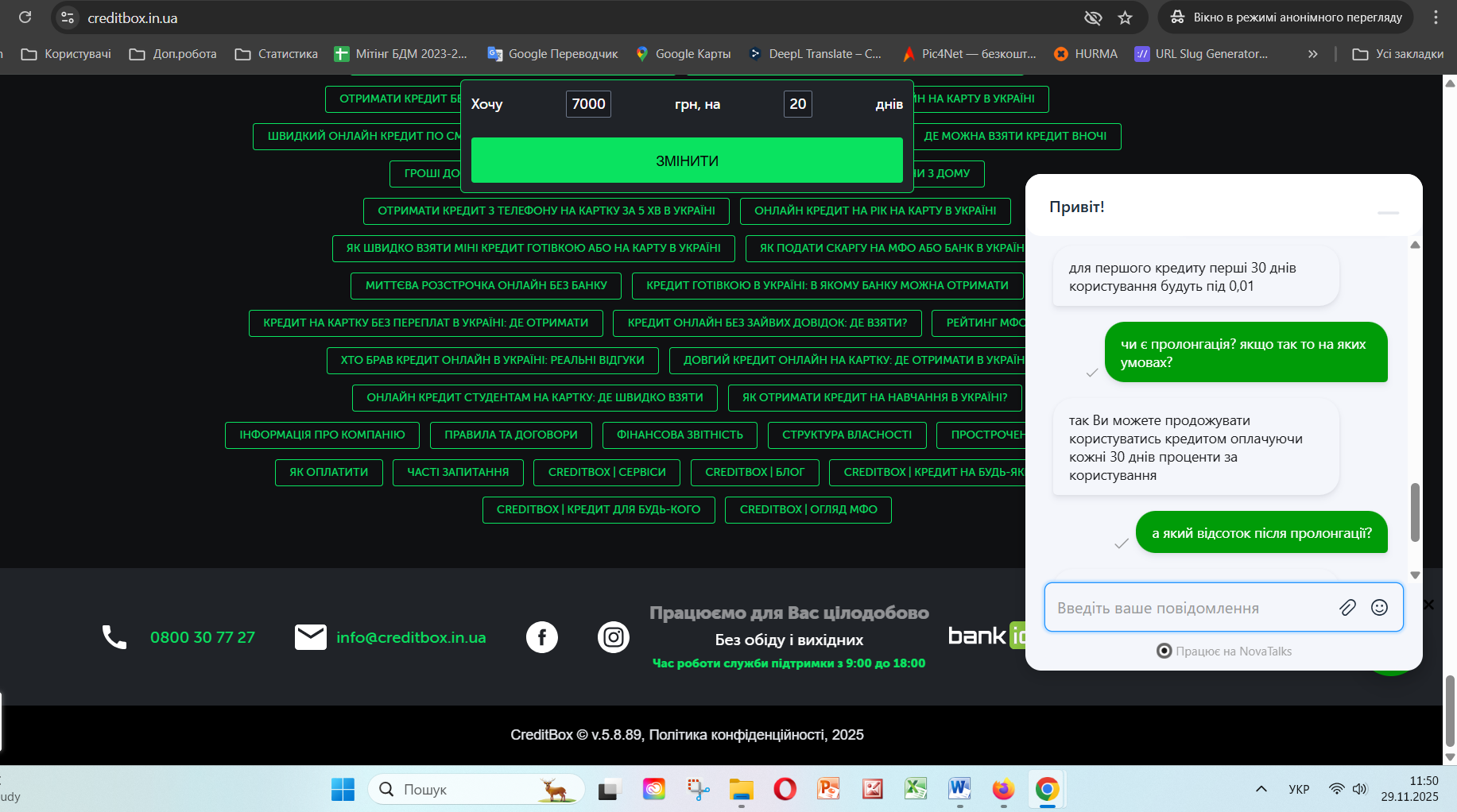Open File Explorer from the taskbar
Image resolution: width=1457 pixels, height=812 pixels.
click(x=741, y=789)
